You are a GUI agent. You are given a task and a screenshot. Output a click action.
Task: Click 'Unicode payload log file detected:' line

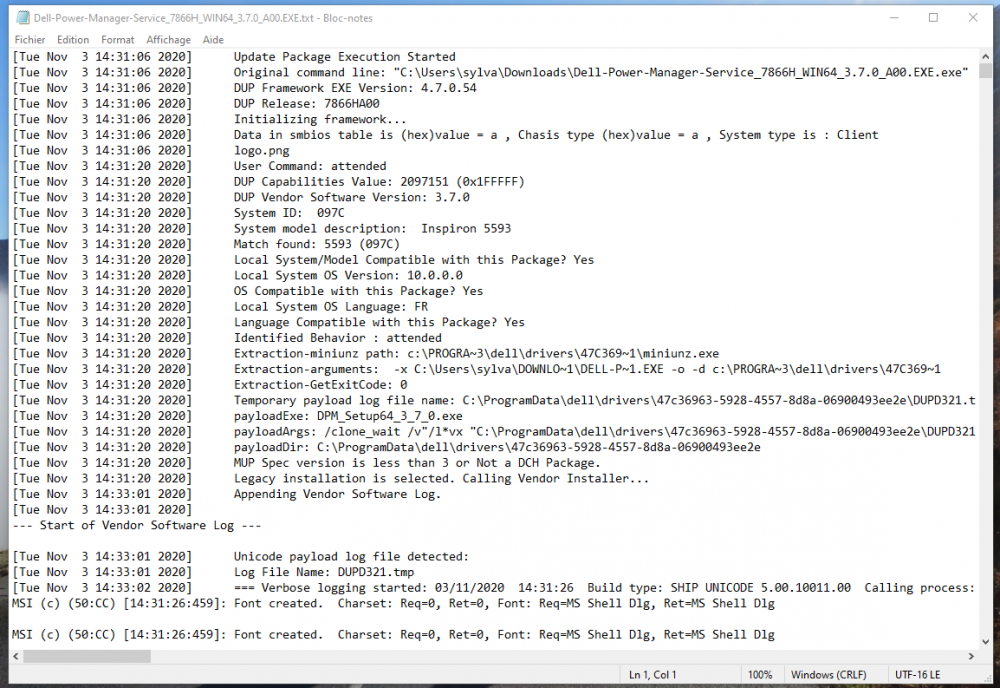(x=351, y=557)
